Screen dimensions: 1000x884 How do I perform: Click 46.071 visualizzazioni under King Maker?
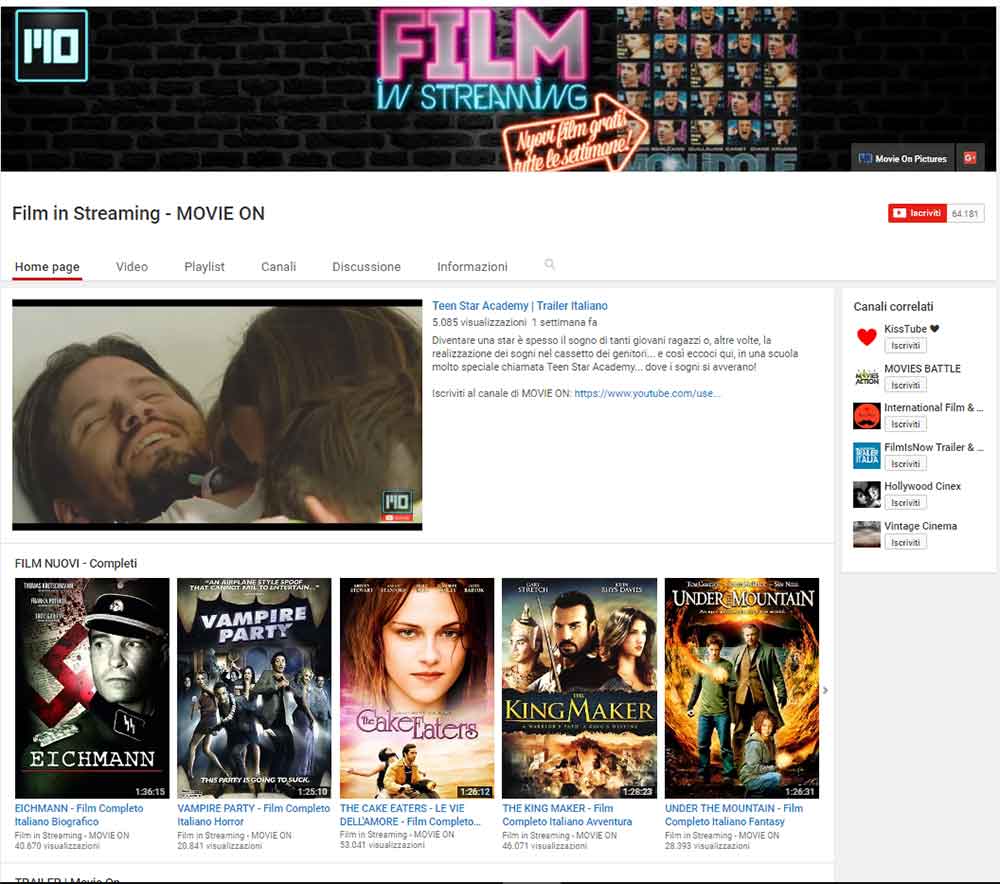tap(545, 846)
